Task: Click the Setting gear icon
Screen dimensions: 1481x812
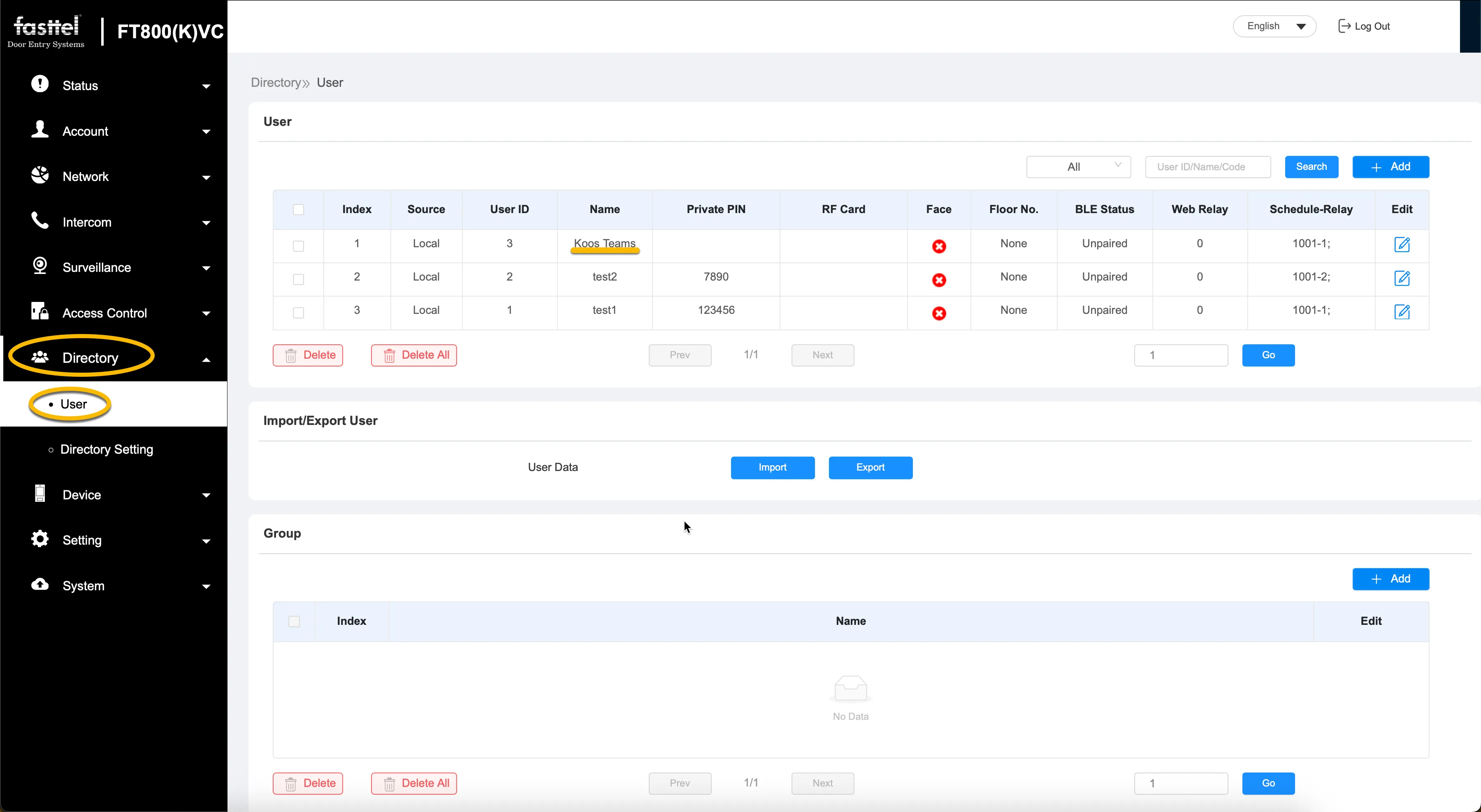Action: point(39,538)
